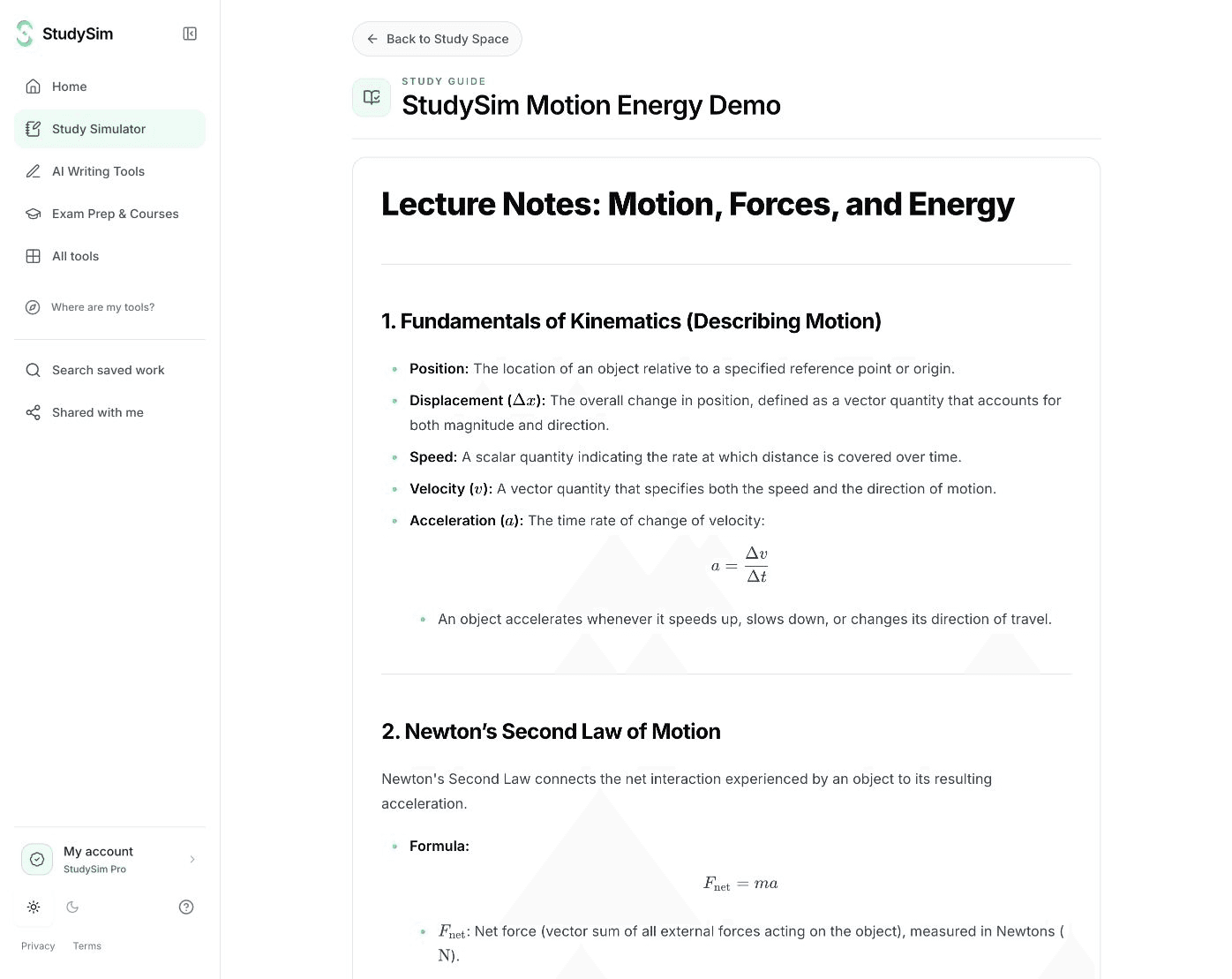Click the Lecture Notes main heading
Image resolution: width=1232 pixels, height=979 pixels.
tap(697, 204)
